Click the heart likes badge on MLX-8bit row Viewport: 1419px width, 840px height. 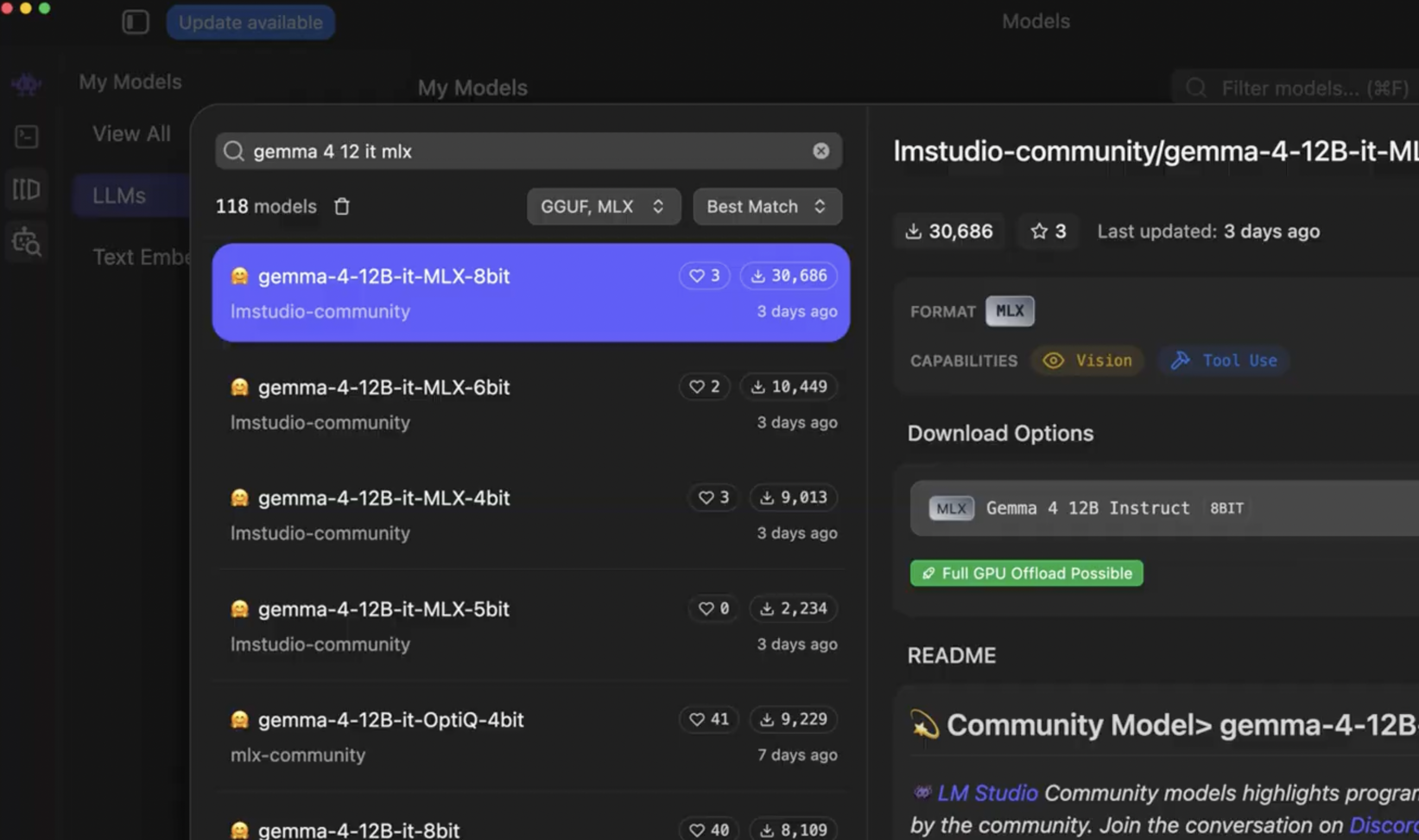click(x=705, y=276)
